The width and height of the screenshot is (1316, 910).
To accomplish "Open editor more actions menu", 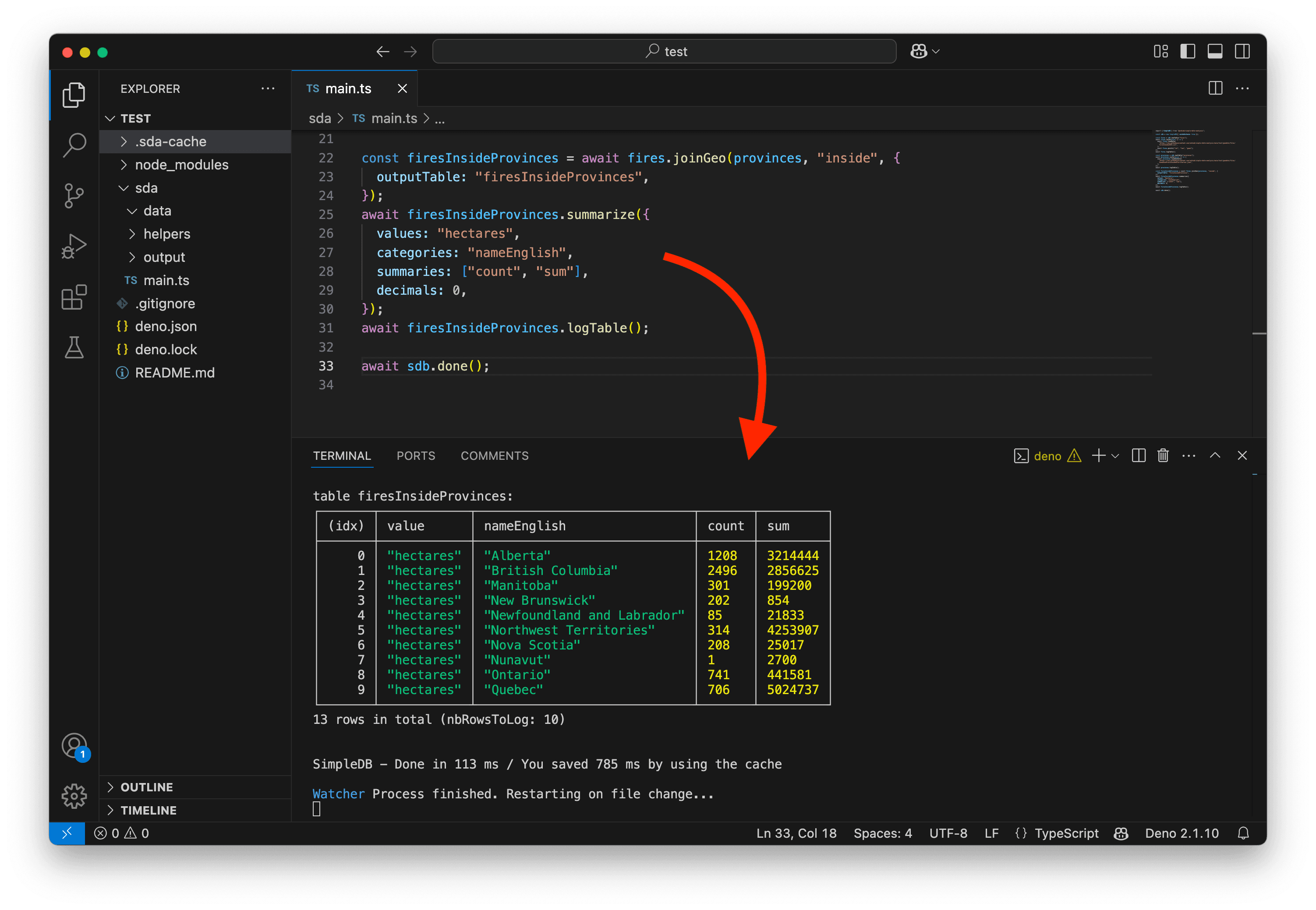I will (x=1242, y=88).
